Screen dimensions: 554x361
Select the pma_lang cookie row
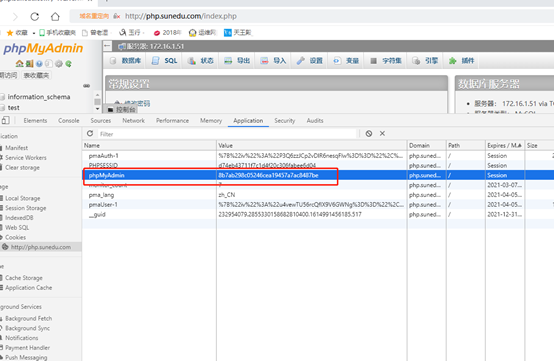tap(318, 195)
